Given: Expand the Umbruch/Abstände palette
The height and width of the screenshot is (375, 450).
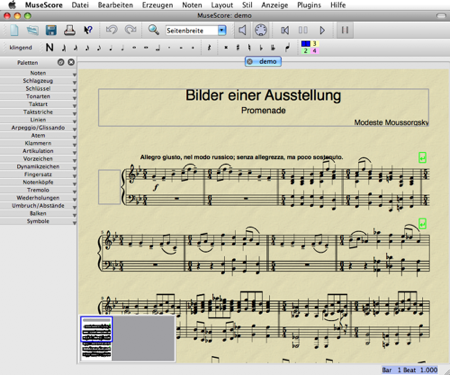Looking at the screenshot, I should tap(38, 206).
